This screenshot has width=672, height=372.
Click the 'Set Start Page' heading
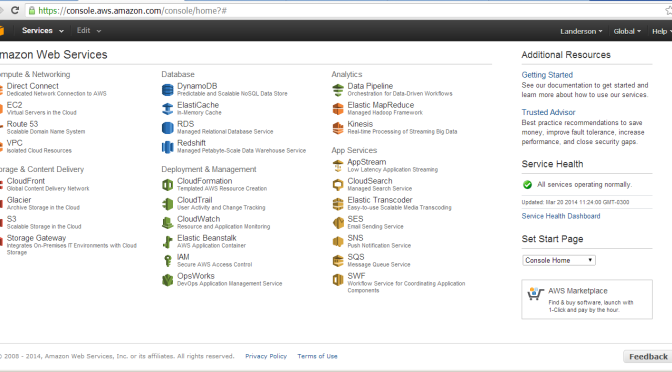[x=552, y=239]
